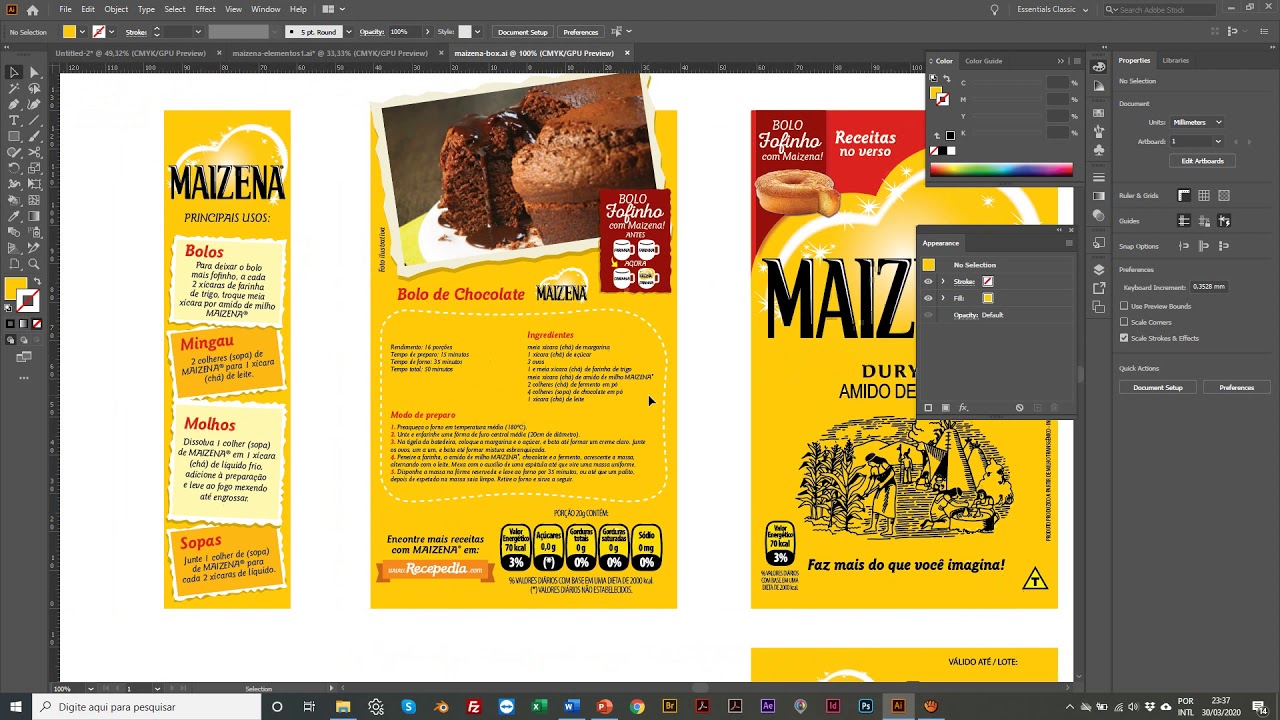
Task: Open fill color dropdown in control bar
Action: pos(82,32)
